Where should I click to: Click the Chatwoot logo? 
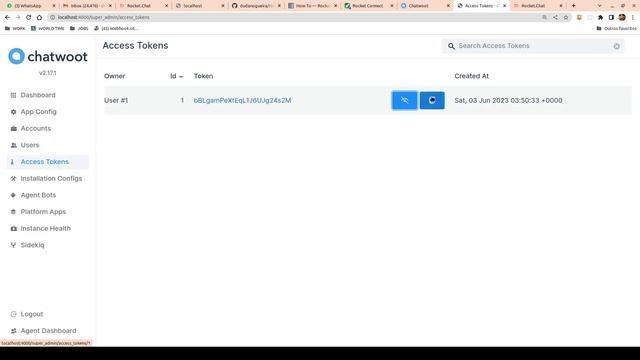pos(48,56)
